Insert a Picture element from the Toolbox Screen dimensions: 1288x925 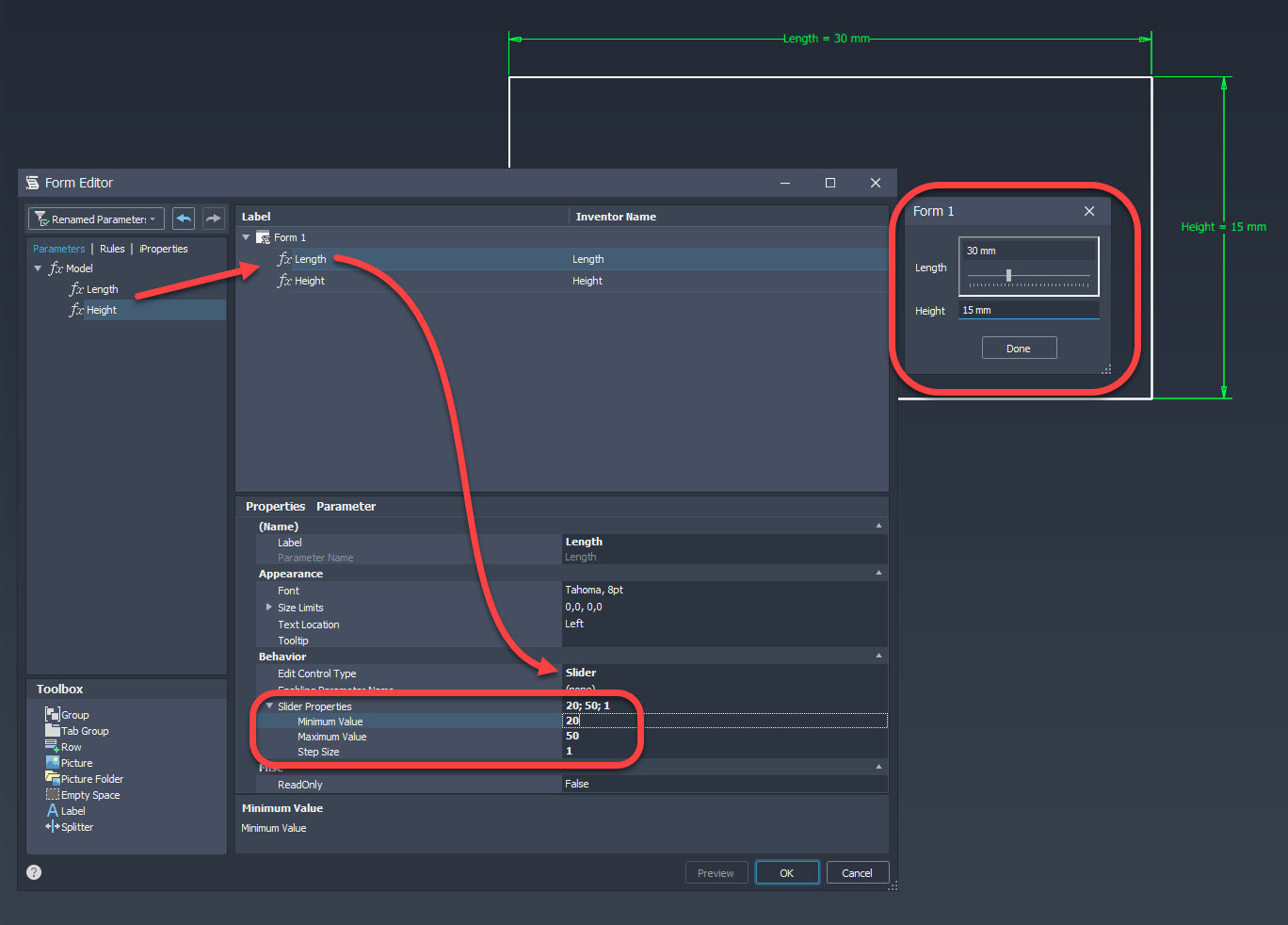pos(75,762)
